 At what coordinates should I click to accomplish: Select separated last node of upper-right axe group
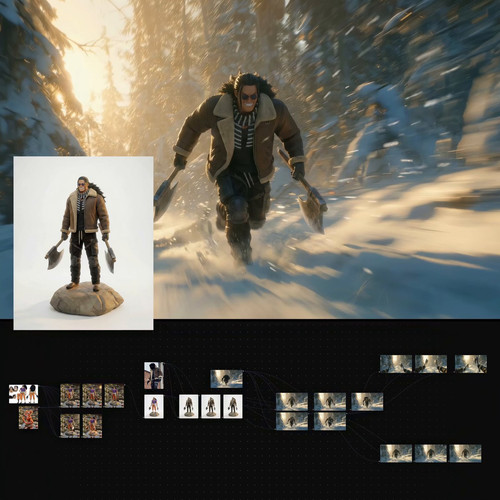tap(471, 364)
